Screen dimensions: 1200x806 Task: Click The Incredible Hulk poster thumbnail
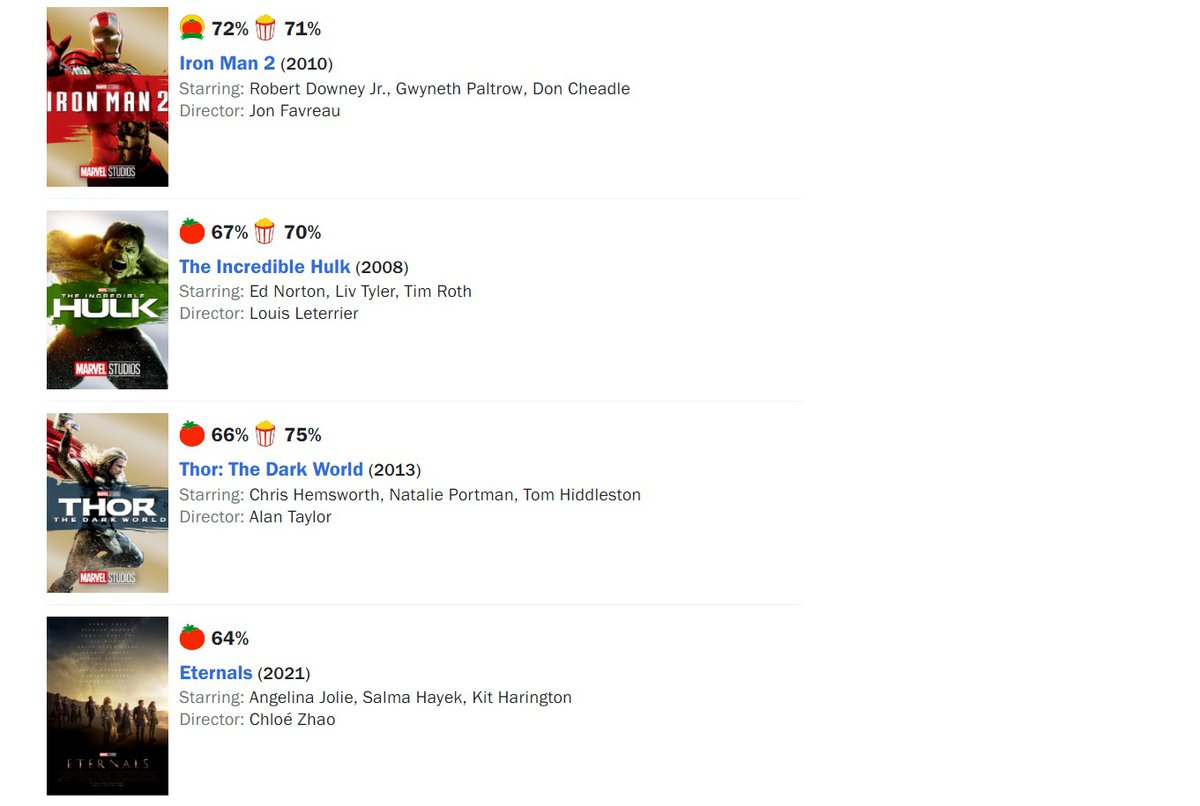tap(107, 300)
